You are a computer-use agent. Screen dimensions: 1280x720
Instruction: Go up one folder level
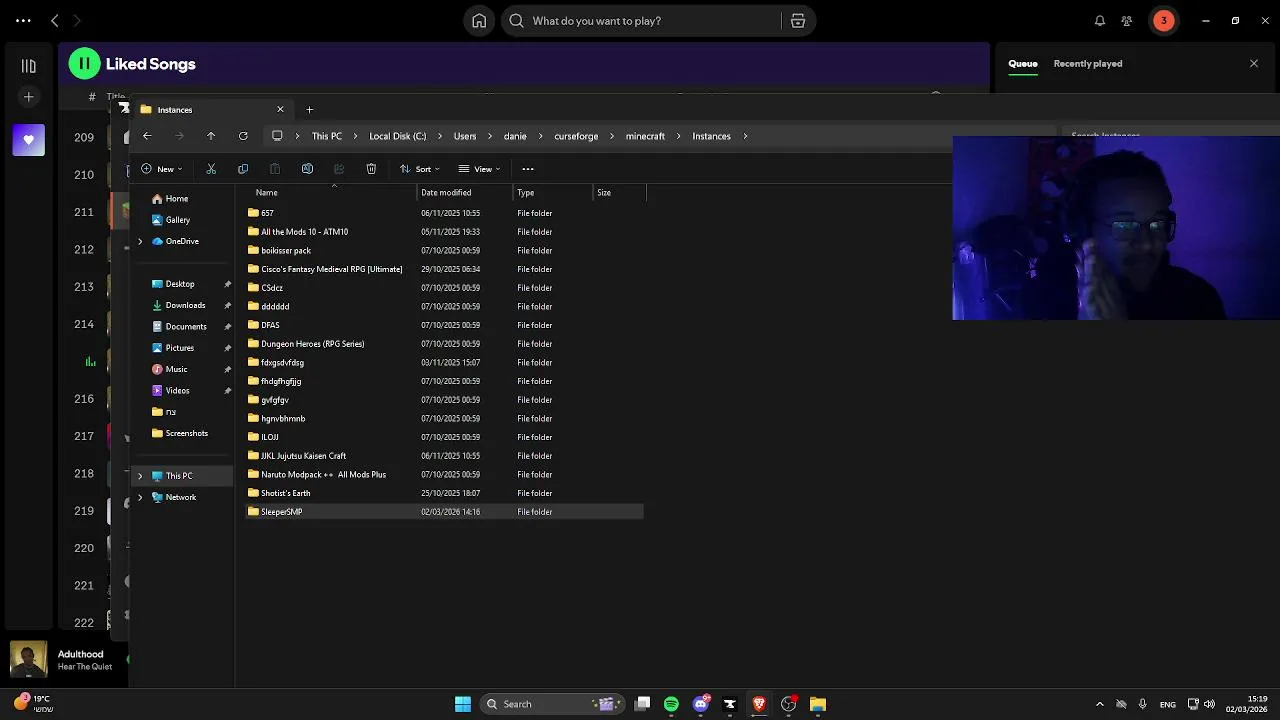[x=211, y=136]
